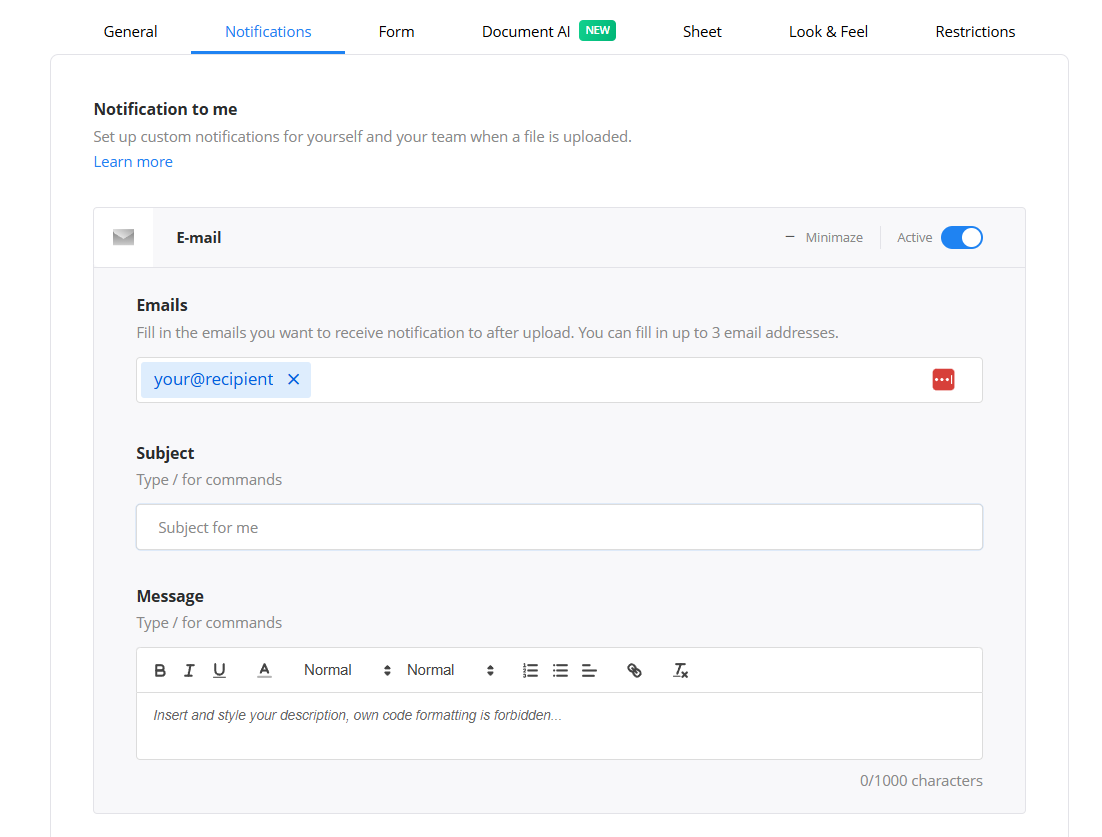Open the Sheet tab
This screenshot has width=1102, height=837.
pyautogui.click(x=702, y=32)
